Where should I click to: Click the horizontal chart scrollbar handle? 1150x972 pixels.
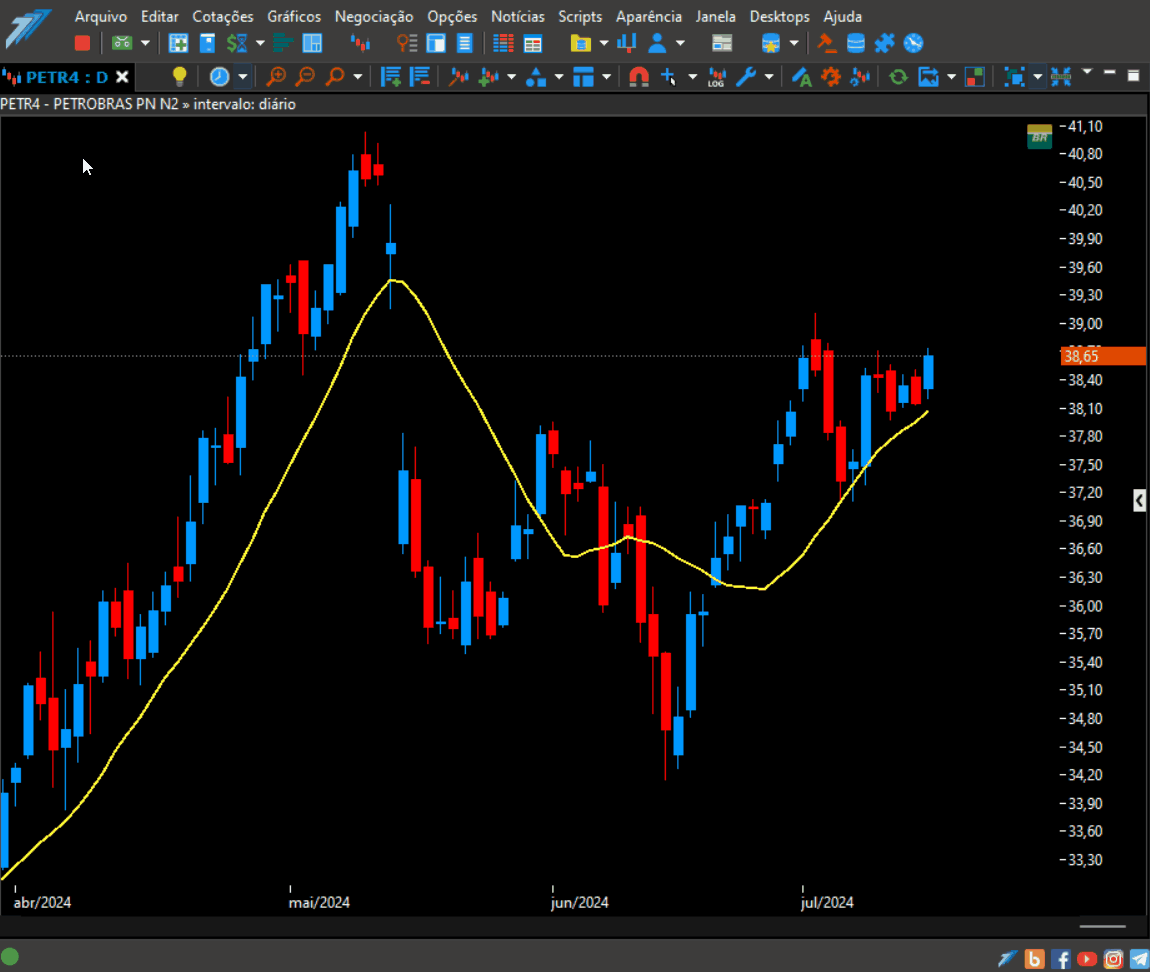point(1102,927)
